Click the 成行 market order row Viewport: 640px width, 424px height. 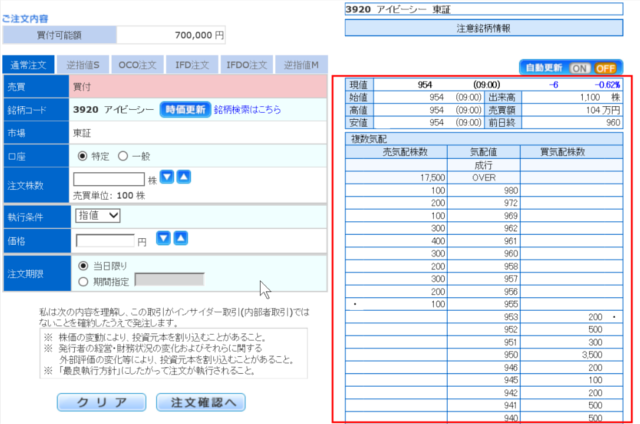click(x=484, y=165)
